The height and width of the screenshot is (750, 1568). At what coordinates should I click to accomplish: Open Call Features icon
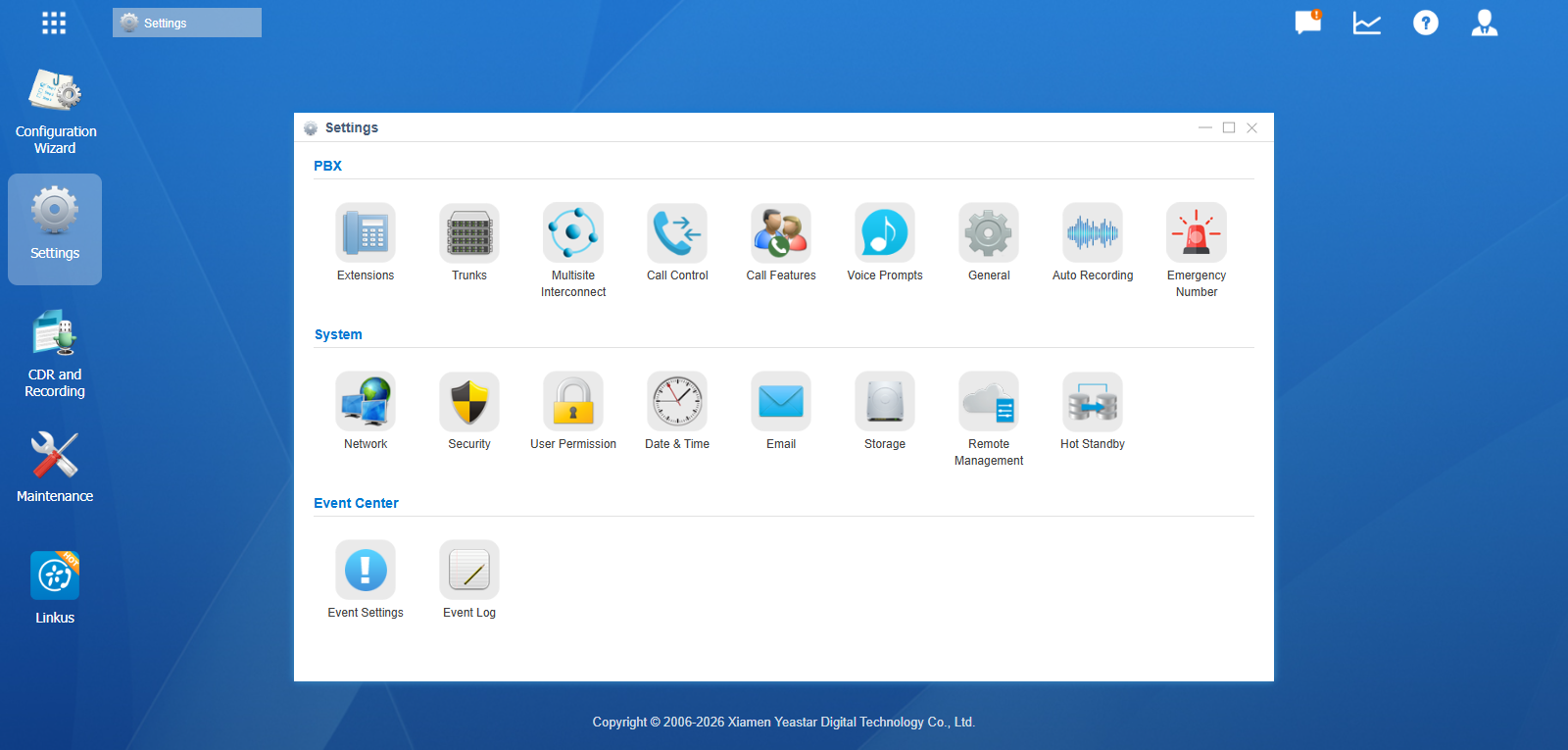pyautogui.click(x=781, y=233)
